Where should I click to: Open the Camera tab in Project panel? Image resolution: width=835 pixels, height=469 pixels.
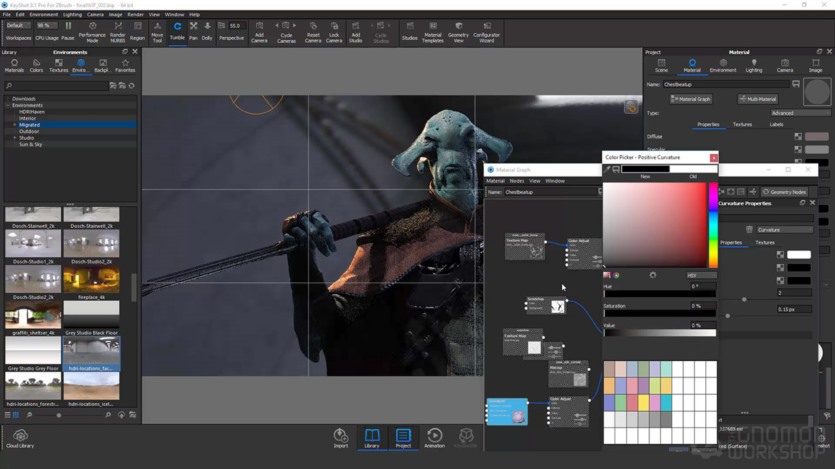point(784,65)
